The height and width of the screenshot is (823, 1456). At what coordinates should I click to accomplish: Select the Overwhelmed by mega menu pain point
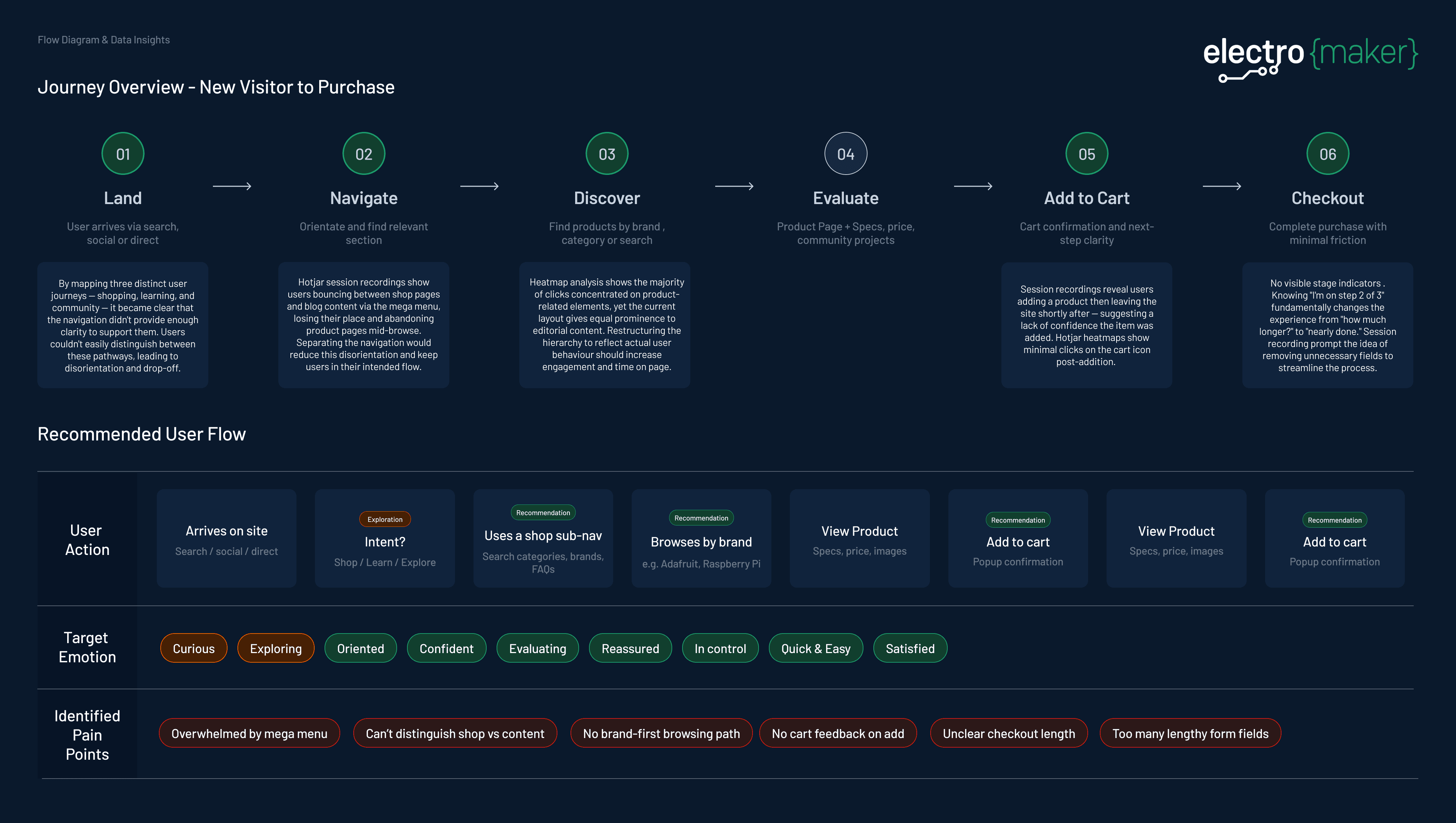[x=249, y=733]
